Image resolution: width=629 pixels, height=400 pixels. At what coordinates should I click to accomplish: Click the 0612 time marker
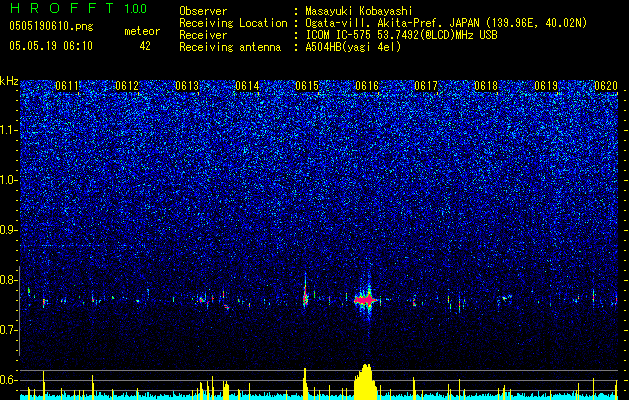click(127, 86)
